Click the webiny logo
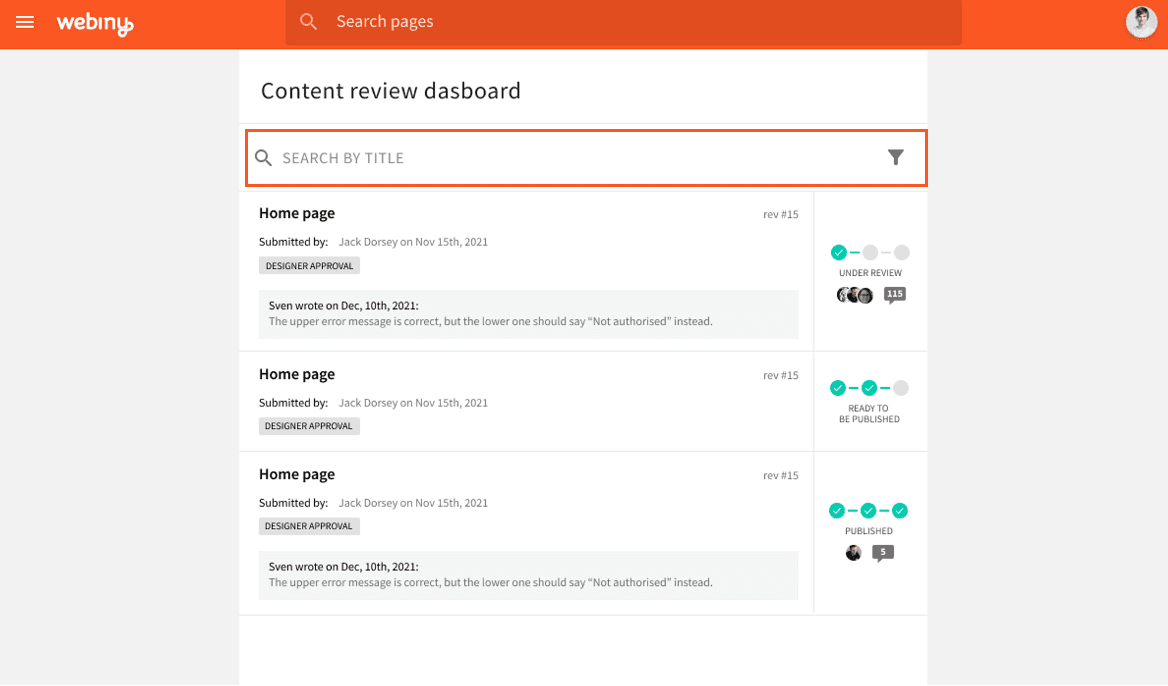 coord(95,21)
